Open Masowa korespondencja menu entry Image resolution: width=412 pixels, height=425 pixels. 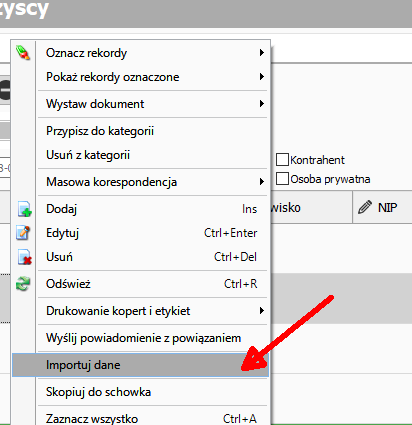pyautogui.click(x=140, y=182)
